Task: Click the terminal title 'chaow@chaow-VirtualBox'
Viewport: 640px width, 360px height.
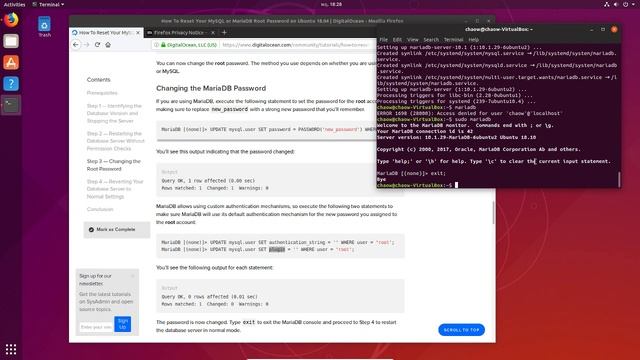Action: click(498, 29)
